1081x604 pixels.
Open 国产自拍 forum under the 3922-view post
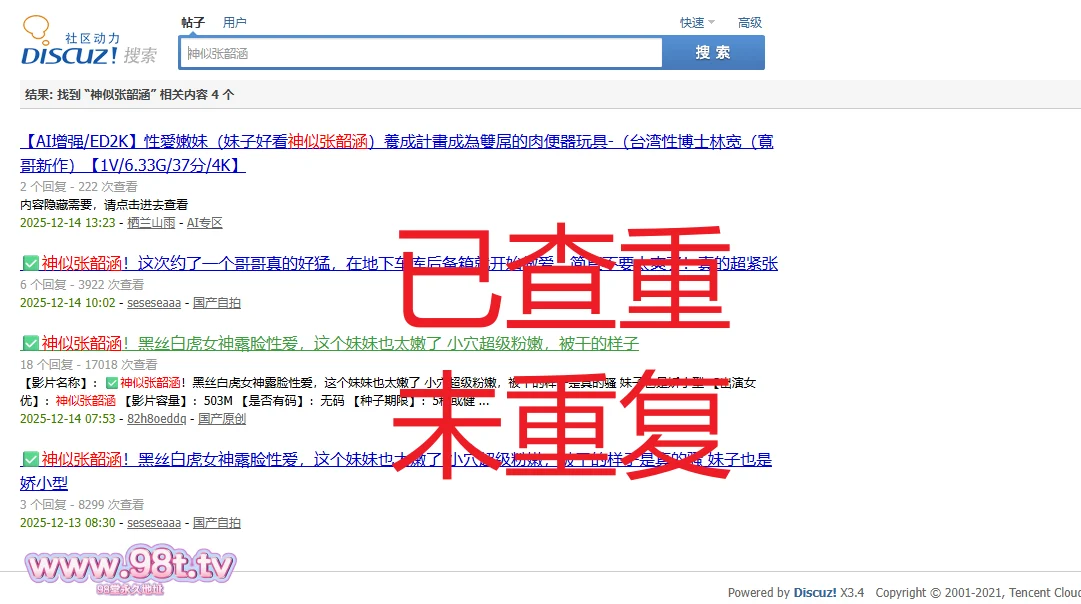click(217, 303)
